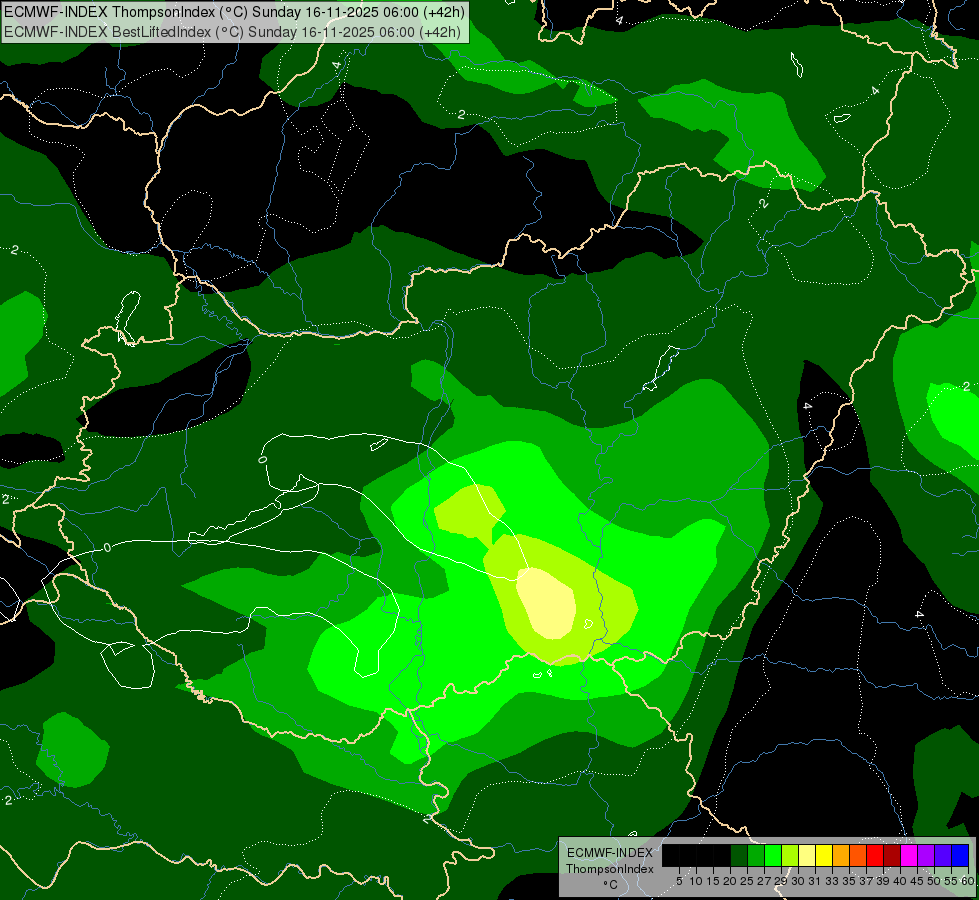This screenshot has height=900, width=979.
Task: Click the purple 45–50 legend swatch
Action: tap(926, 855)
